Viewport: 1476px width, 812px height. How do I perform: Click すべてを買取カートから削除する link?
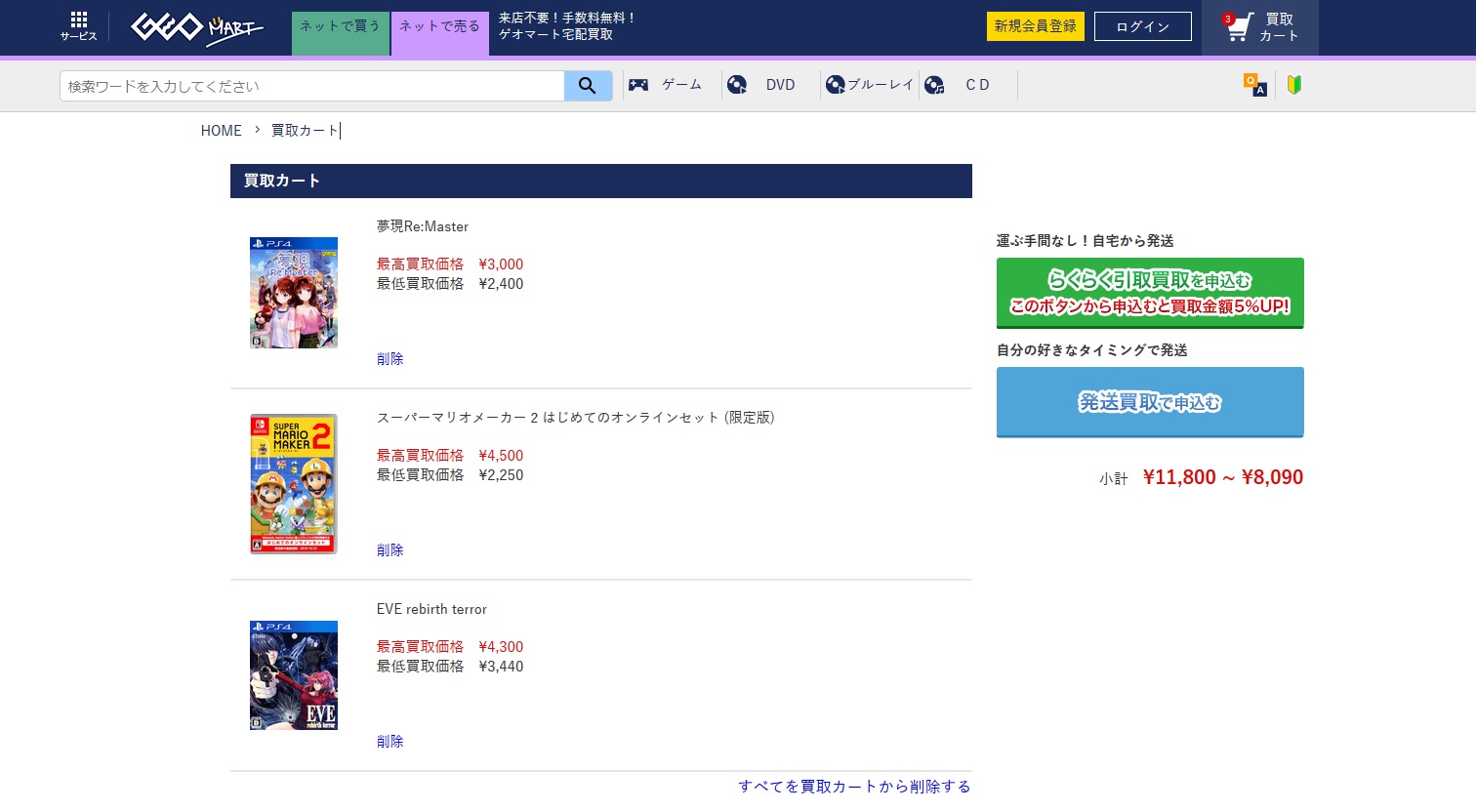point(854,787)
